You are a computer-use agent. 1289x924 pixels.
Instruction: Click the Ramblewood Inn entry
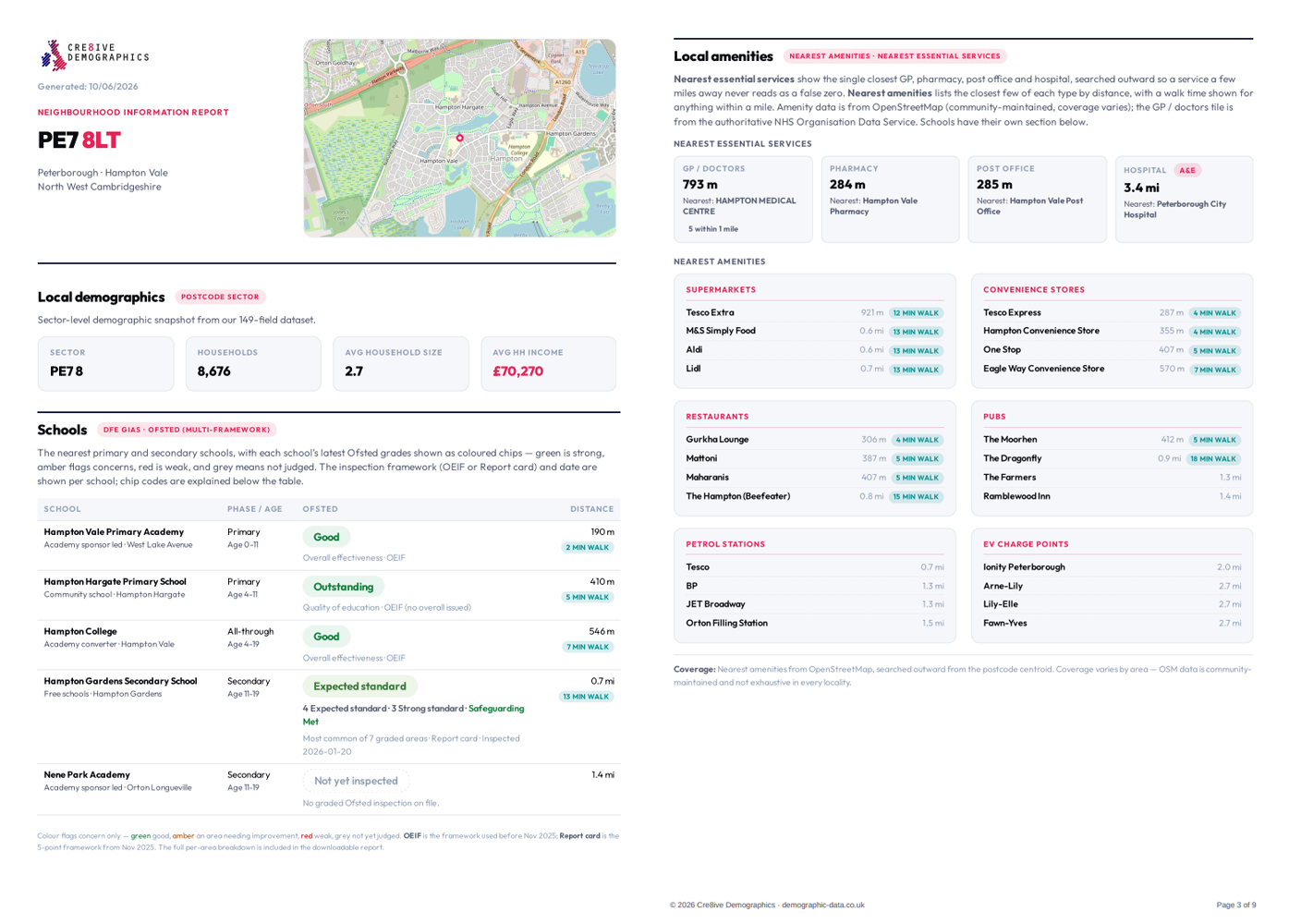[1113, 497]
